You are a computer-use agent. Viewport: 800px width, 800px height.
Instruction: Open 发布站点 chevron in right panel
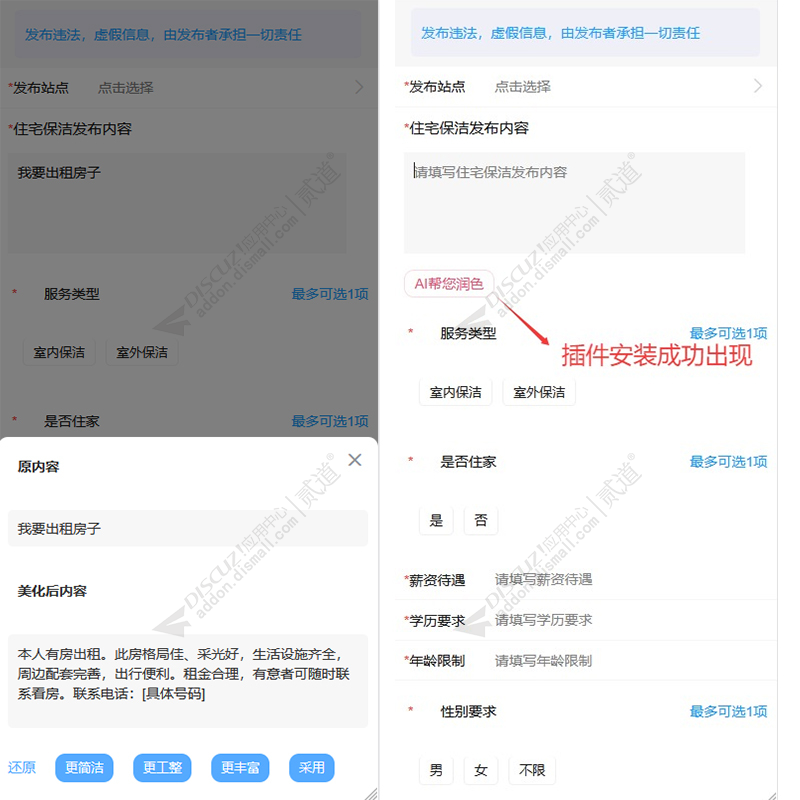pos(758,86)
